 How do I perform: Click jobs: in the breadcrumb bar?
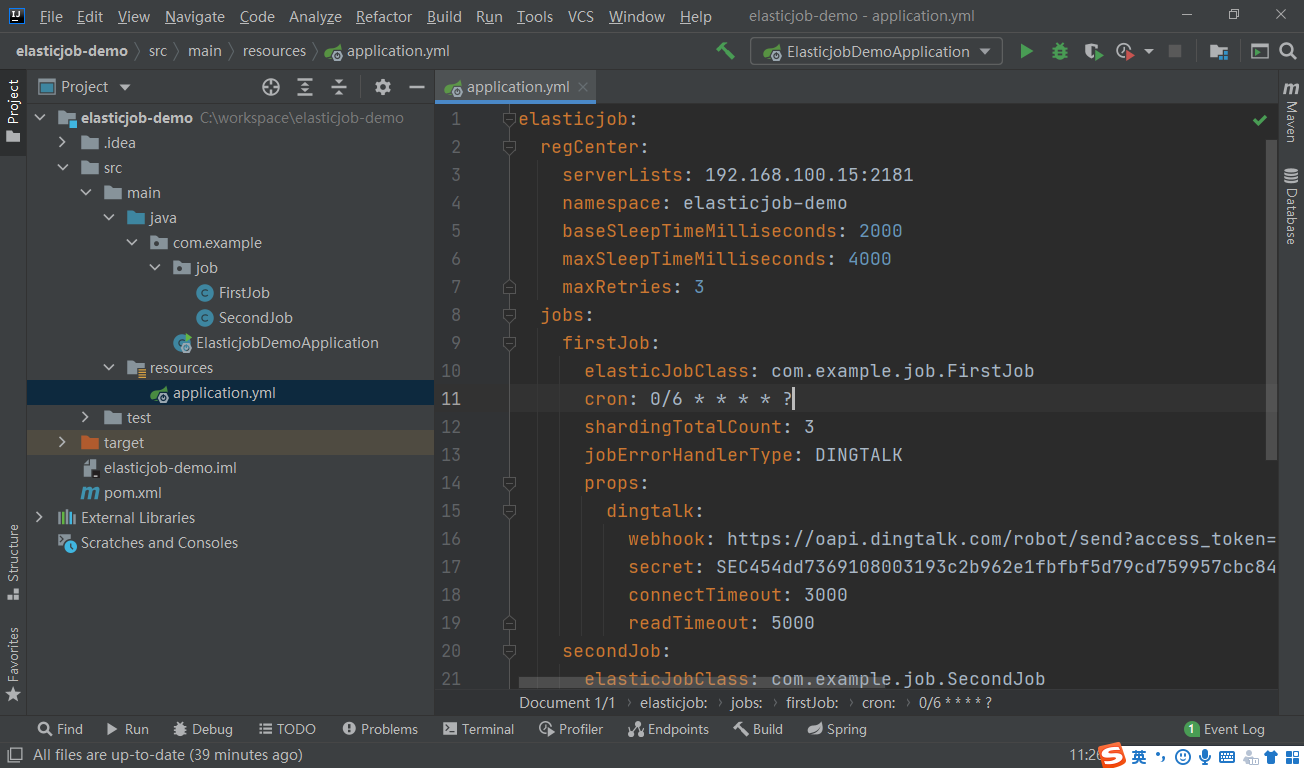(746, 703)
